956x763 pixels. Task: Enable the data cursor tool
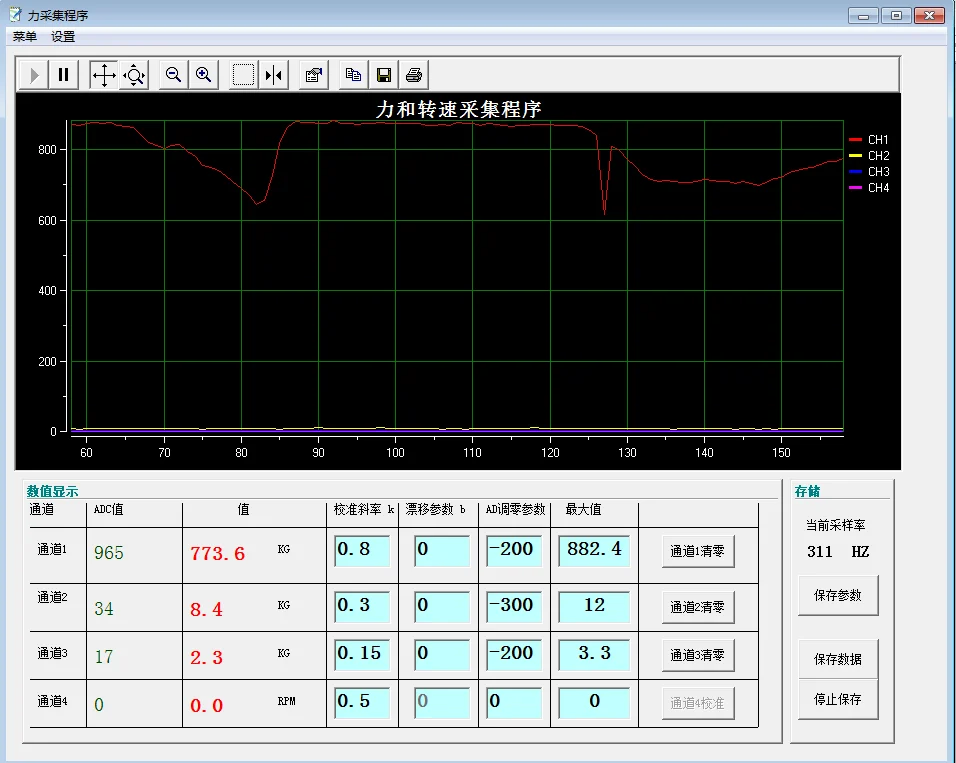pos(274,75)
